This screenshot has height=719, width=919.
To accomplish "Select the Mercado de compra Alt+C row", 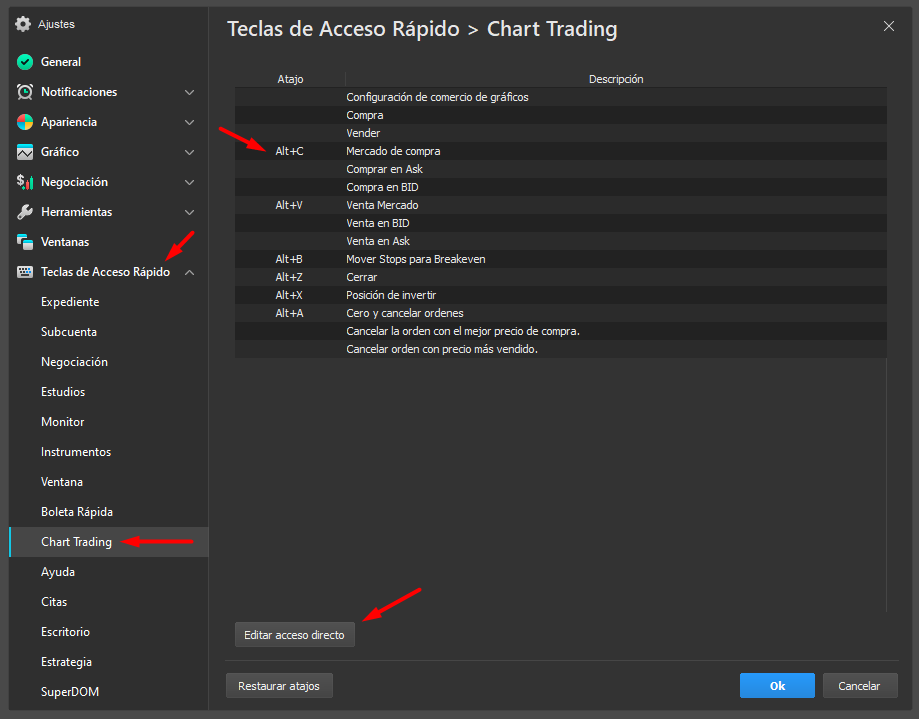I will click(x=560, y=151).
